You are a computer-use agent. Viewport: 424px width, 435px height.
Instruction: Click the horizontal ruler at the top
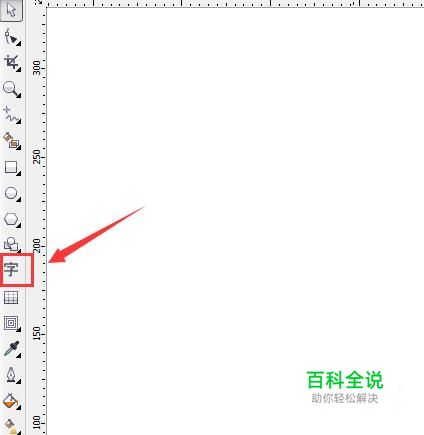tap(233, 3)
